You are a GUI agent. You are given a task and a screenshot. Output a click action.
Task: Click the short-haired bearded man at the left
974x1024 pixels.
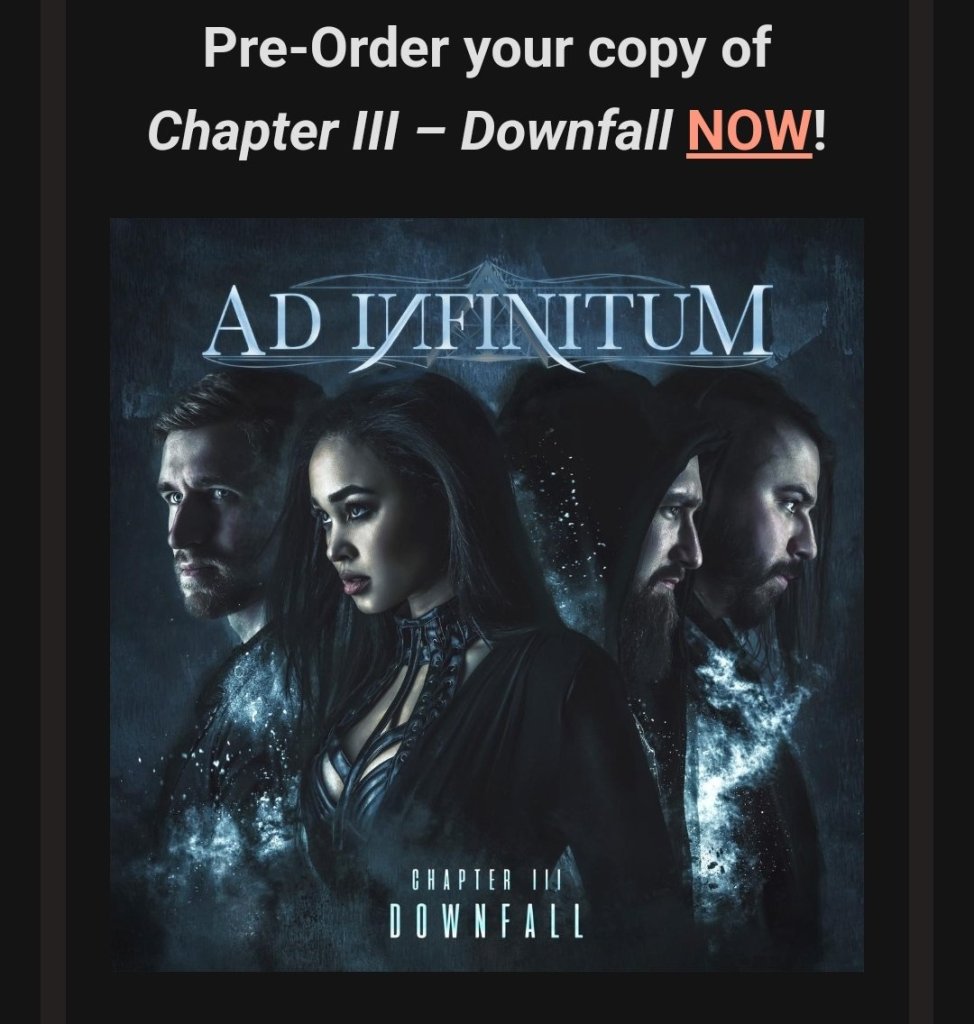tap(219, 509)
